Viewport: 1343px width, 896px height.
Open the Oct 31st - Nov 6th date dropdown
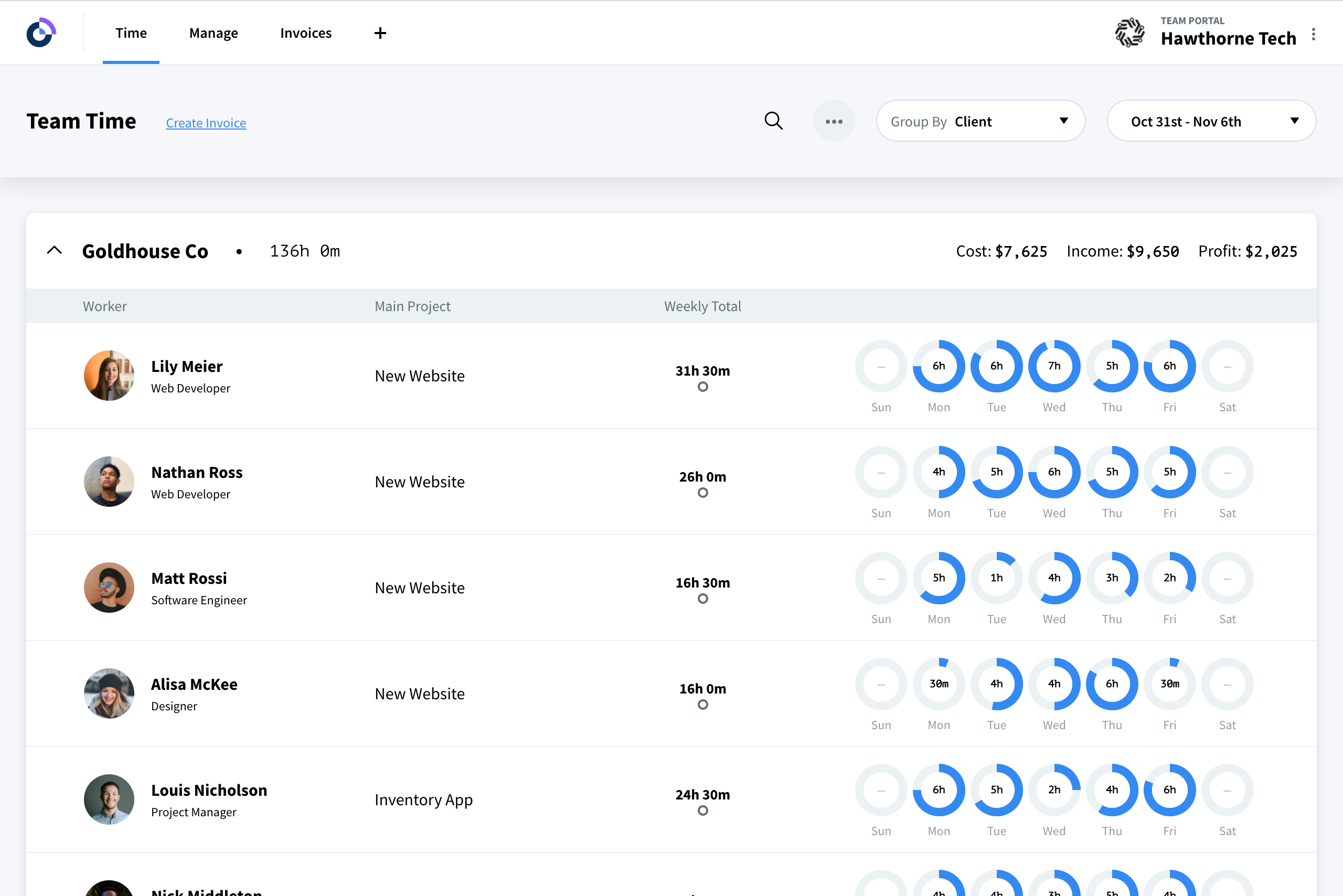point(1211,121)
